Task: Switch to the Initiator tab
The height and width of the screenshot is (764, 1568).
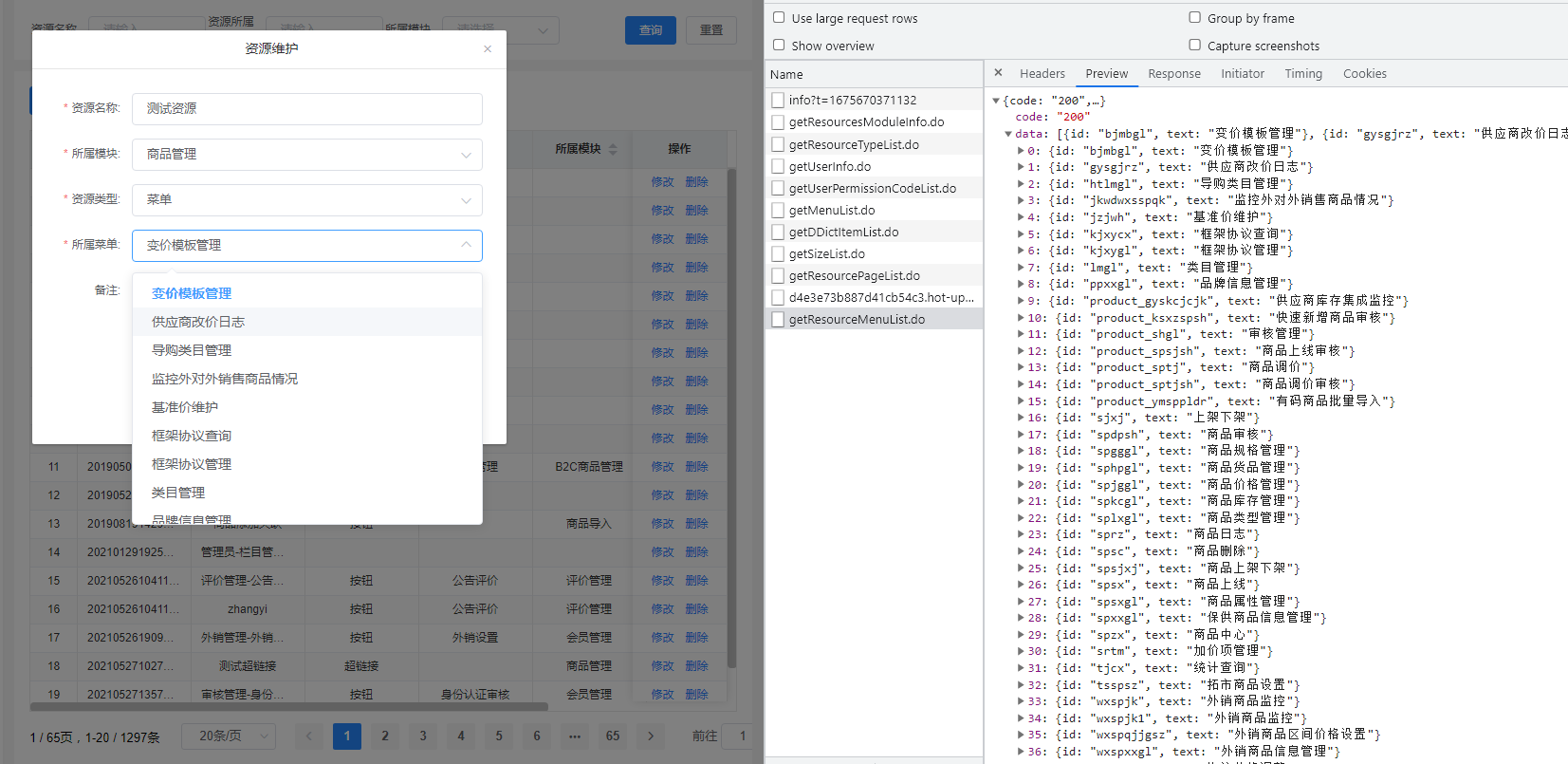Action: click(1243, 73)
